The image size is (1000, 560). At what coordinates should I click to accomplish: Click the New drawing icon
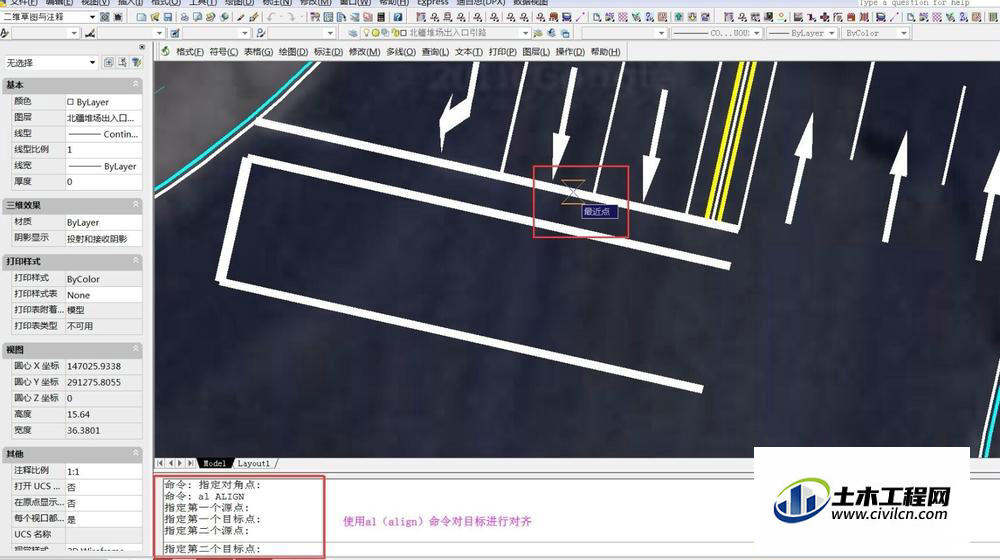click(141, 17)
